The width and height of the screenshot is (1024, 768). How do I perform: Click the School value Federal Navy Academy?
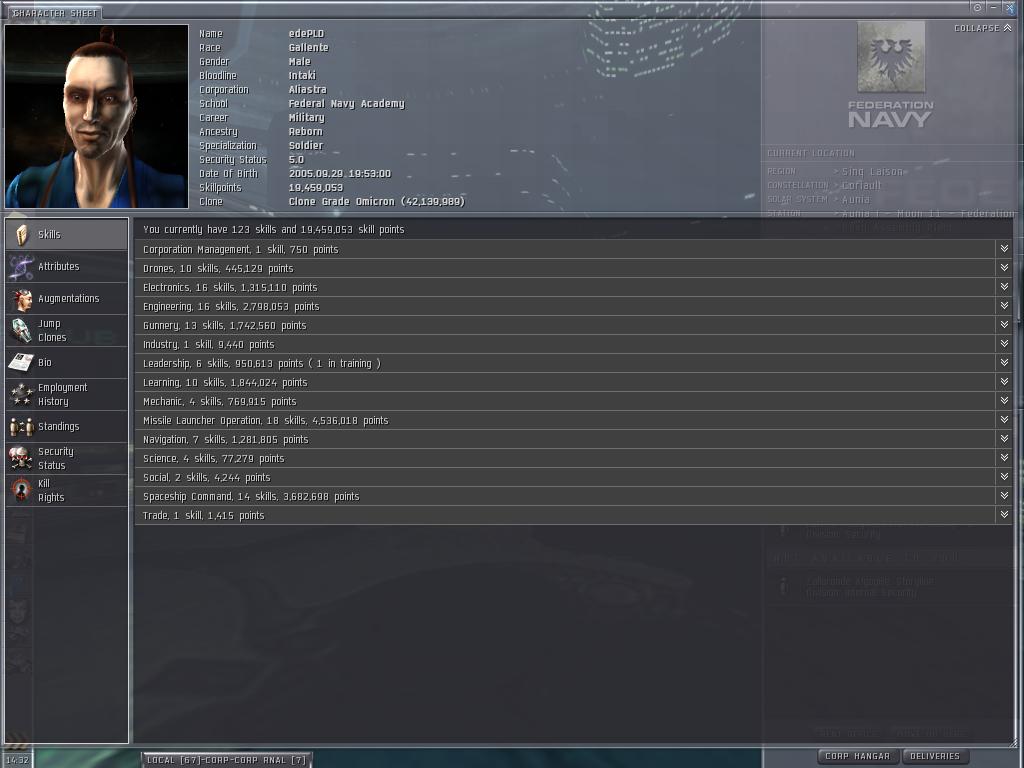(347, 103)
